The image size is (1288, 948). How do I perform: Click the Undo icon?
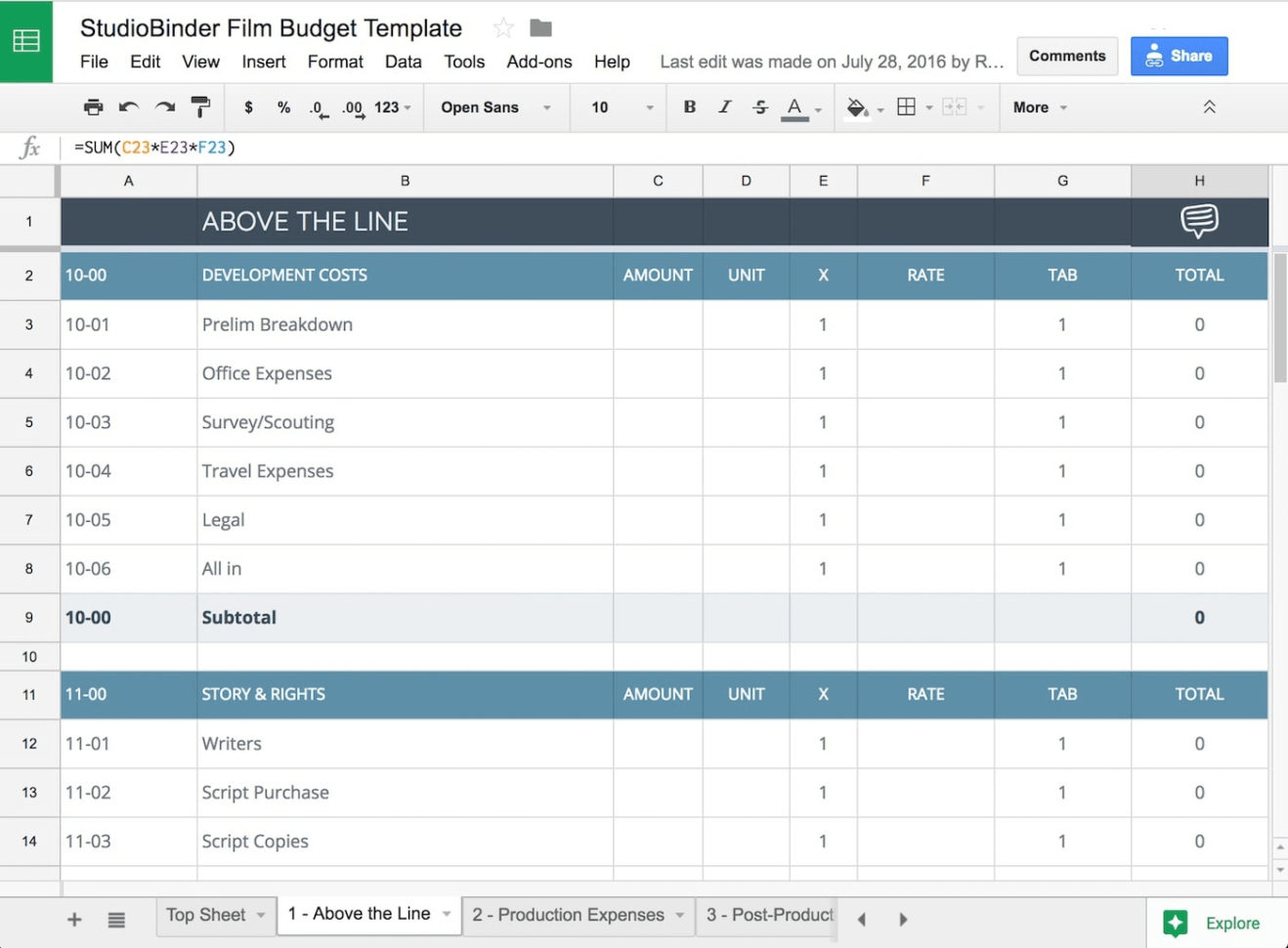click(x=128, y=108)
